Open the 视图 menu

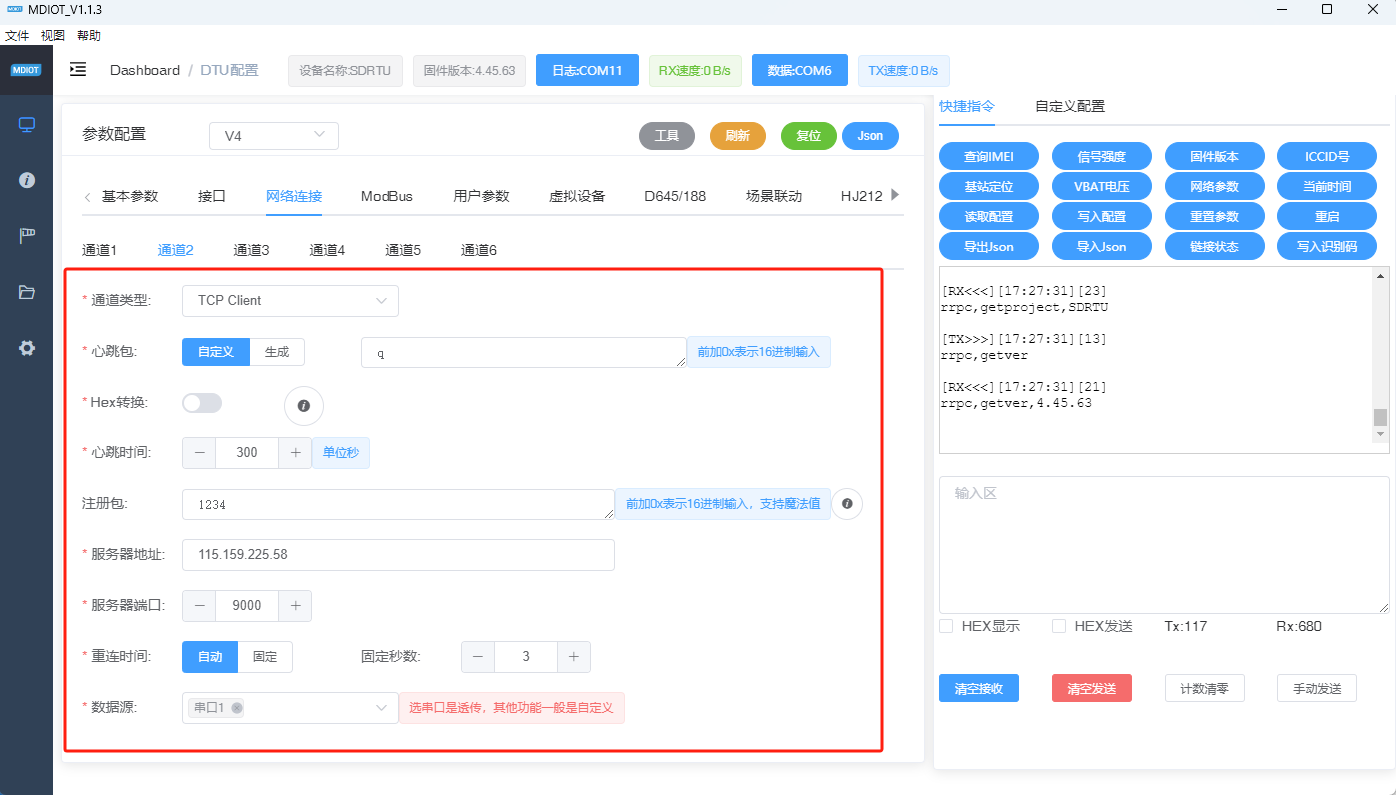coord(53,35)
